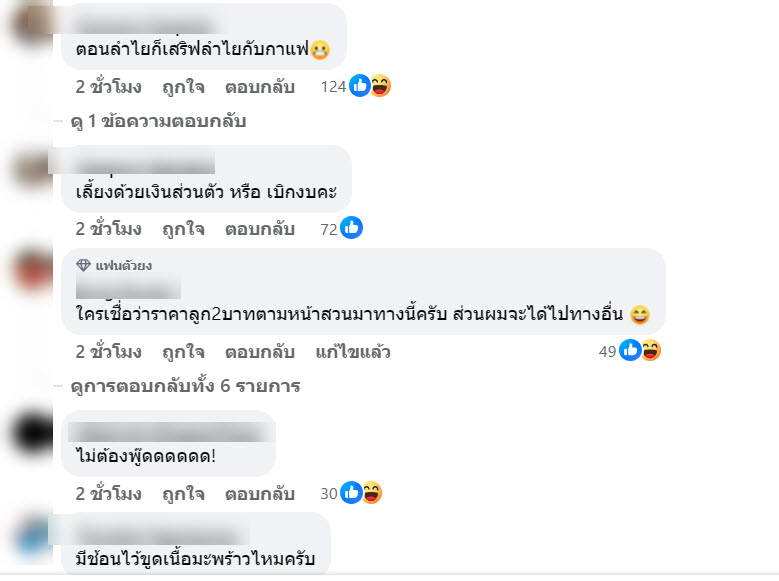The width and height of the screenshot is (779, 581).
Task: Click the diamond แฟนตัวยง badge icon
Action: click(x=83, y=265)
